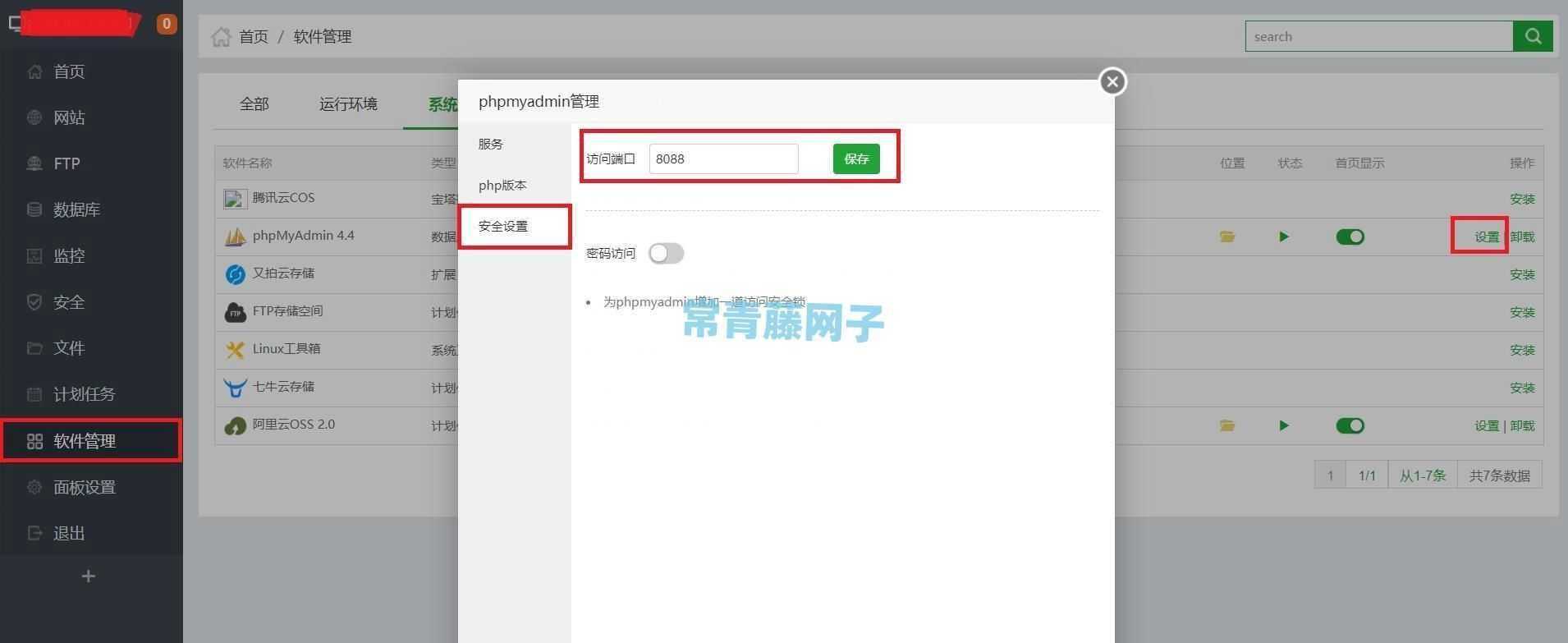
Task: Click the green 保存 button
Action: [856, 158]
